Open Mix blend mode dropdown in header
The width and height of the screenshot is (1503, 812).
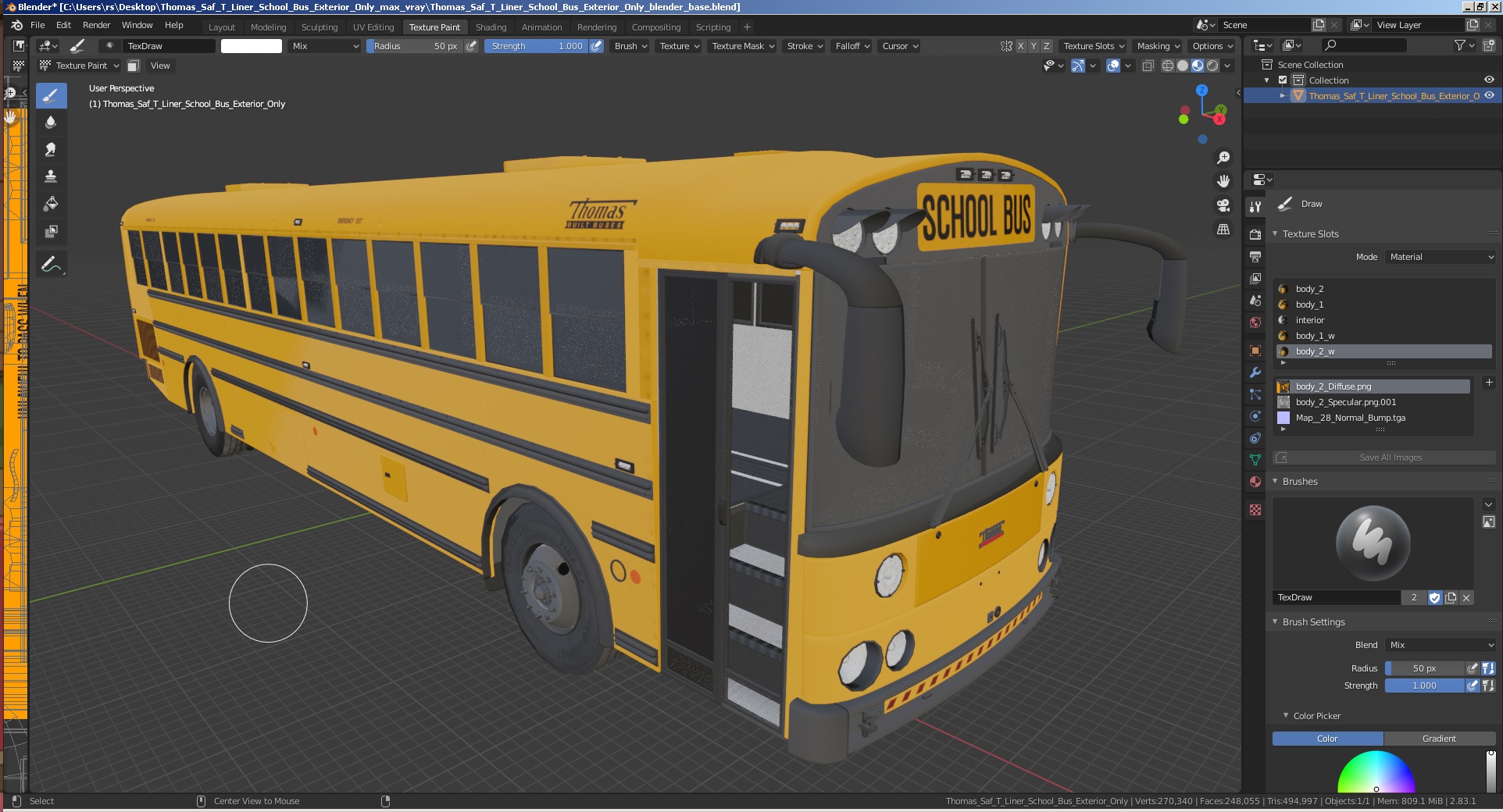point(324,46)
